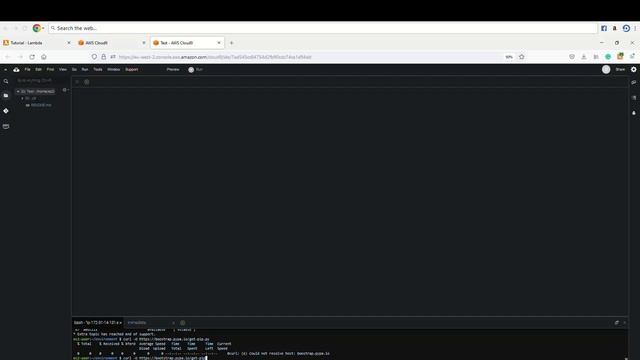Open environment tree settings gear dropdown

[65, 90]
